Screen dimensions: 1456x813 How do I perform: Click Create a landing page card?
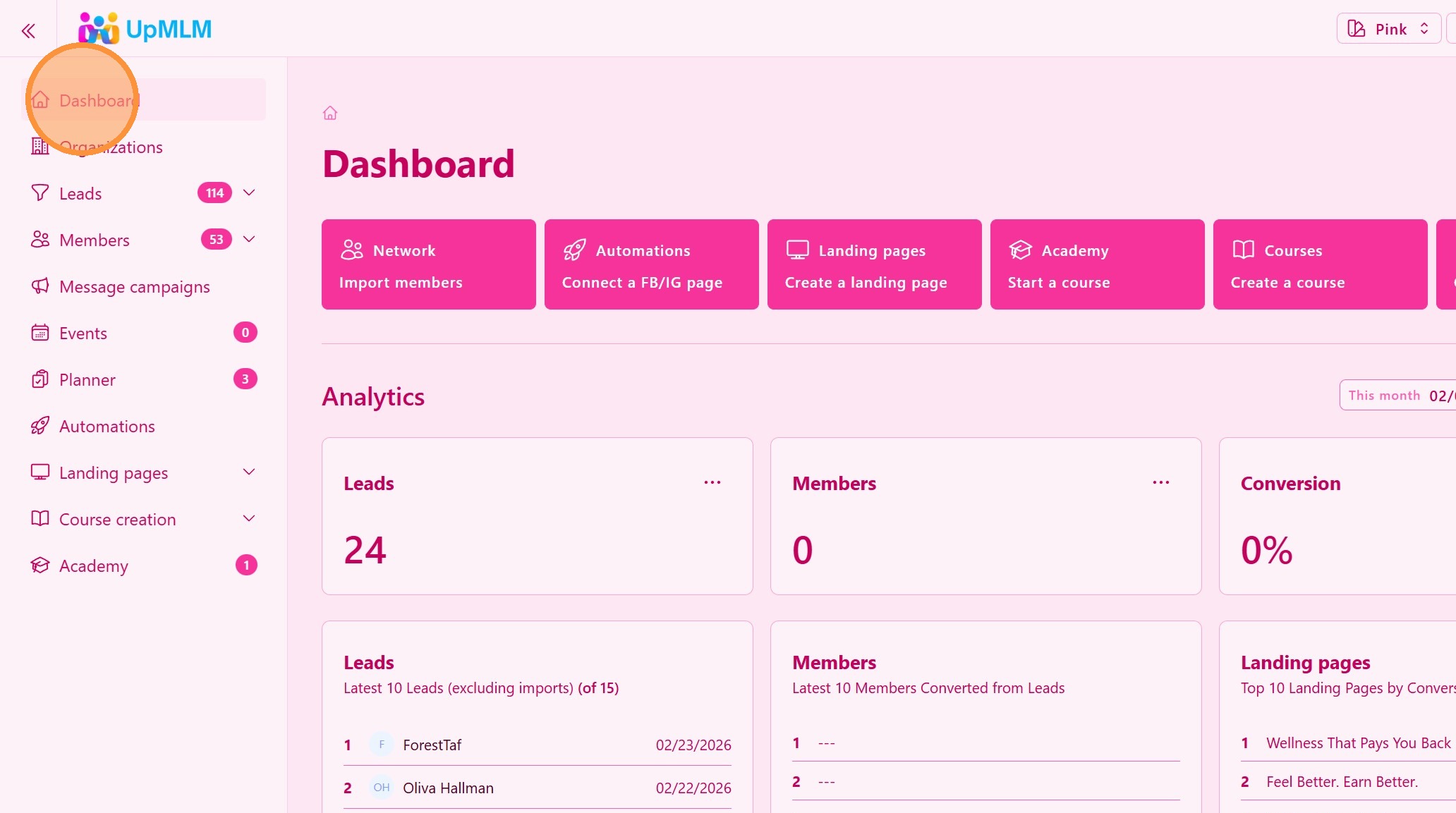tap(874, 264)
